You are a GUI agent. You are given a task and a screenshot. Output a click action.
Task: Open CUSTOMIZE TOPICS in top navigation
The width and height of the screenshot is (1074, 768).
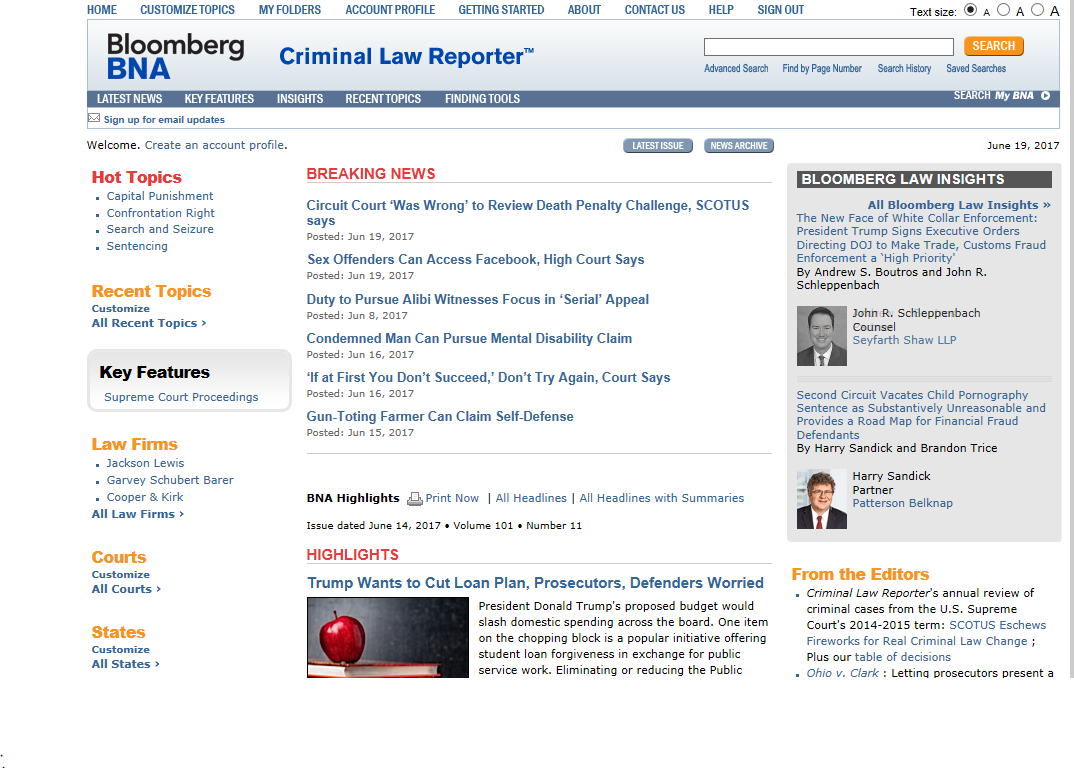[x=187, y=10]
